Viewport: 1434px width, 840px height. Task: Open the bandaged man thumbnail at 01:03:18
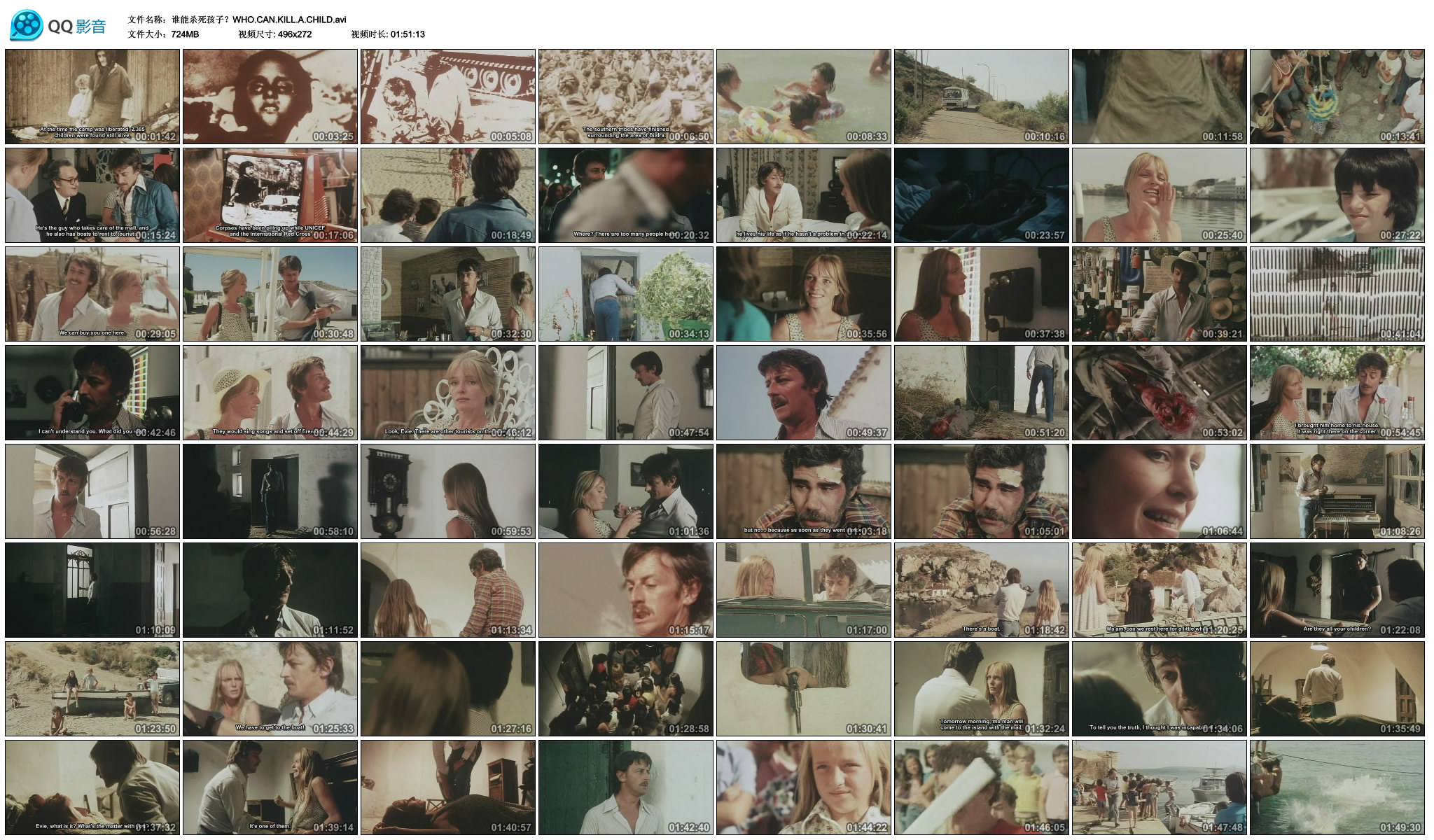803,491
